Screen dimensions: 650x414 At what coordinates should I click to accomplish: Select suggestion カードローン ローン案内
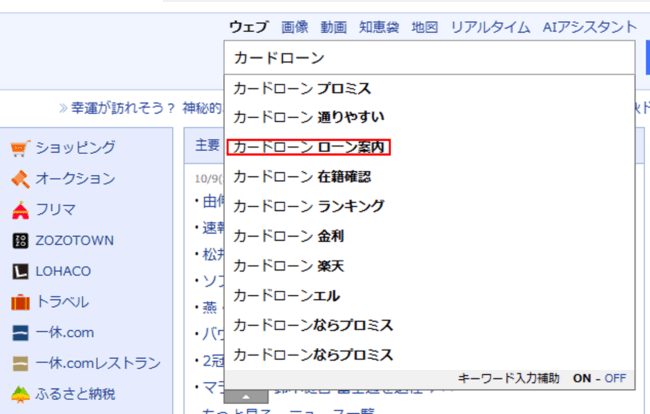coord(429,147)
